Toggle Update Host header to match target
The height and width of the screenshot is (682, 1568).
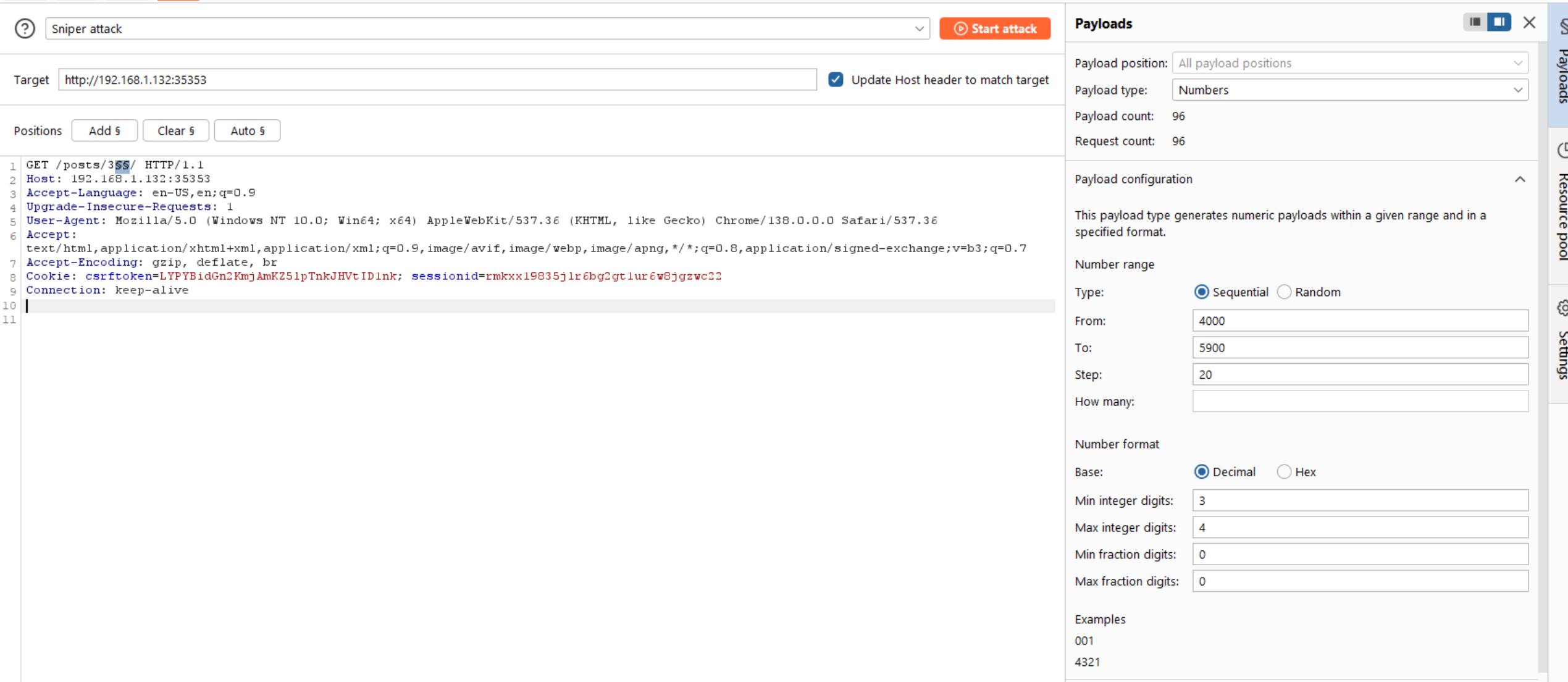pyautogui.click(x=836, y=80)
